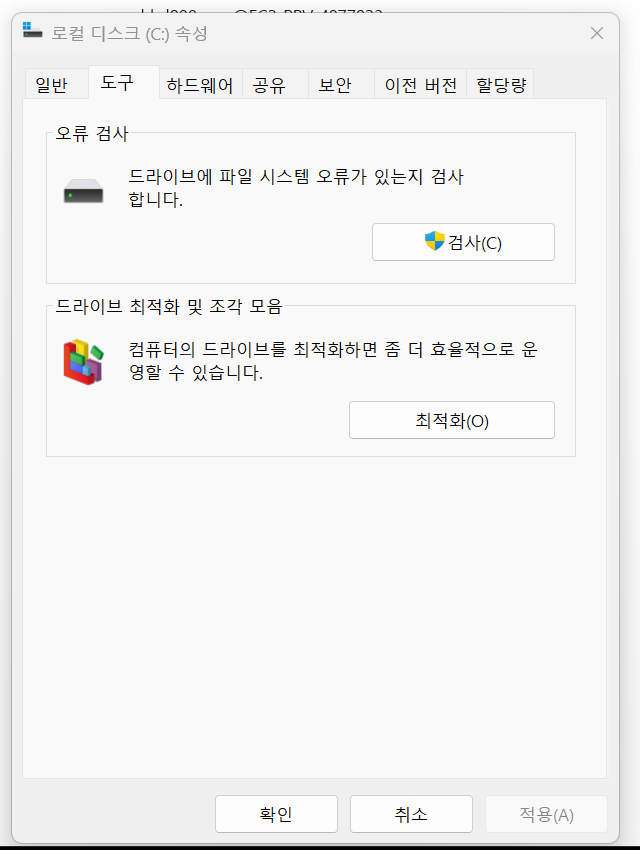
Task: Close the 로컬 디스크 (C:) 속성 window
Action: (597, 33)
